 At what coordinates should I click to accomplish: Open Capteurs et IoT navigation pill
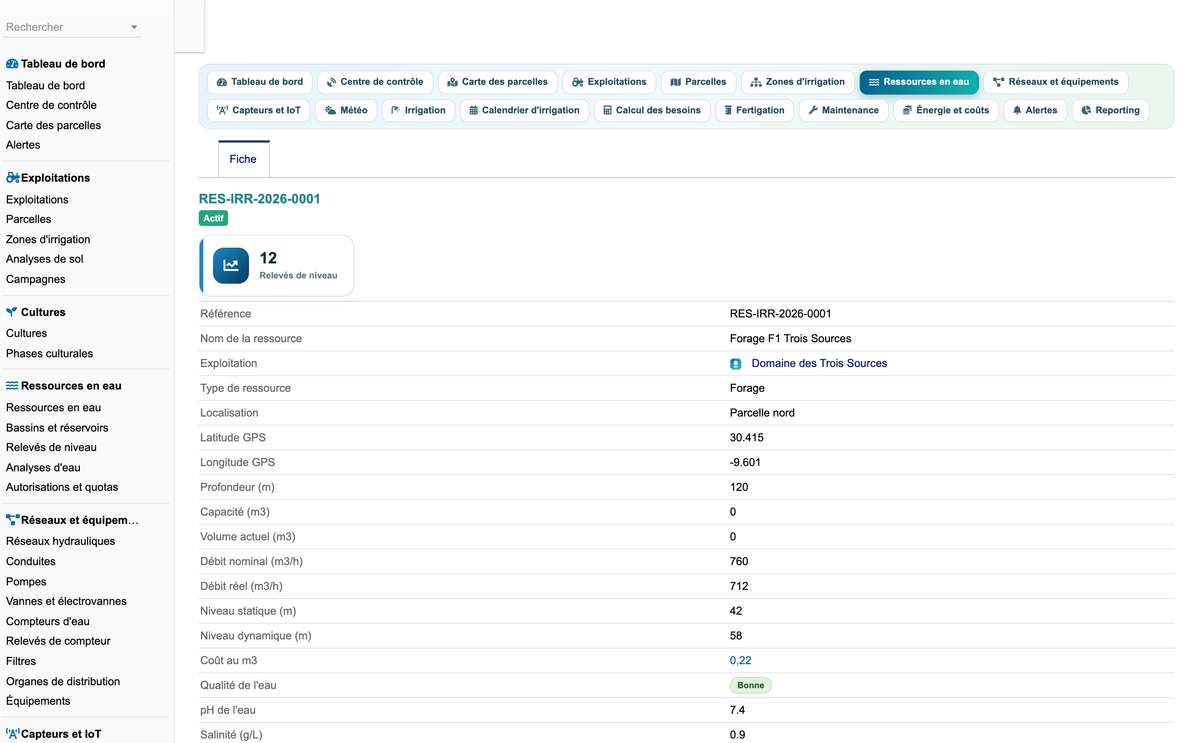point(259,110)
